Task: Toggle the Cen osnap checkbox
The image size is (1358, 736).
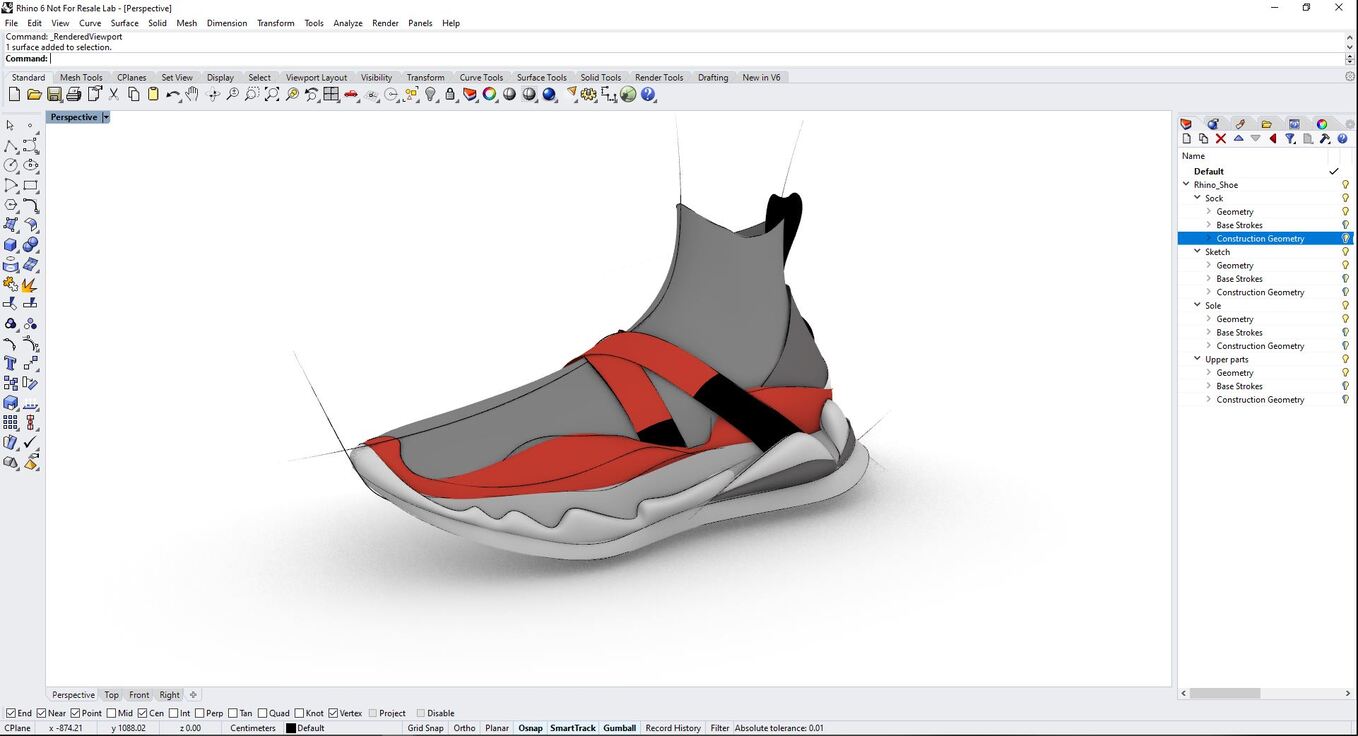Action: pos(143,713)
